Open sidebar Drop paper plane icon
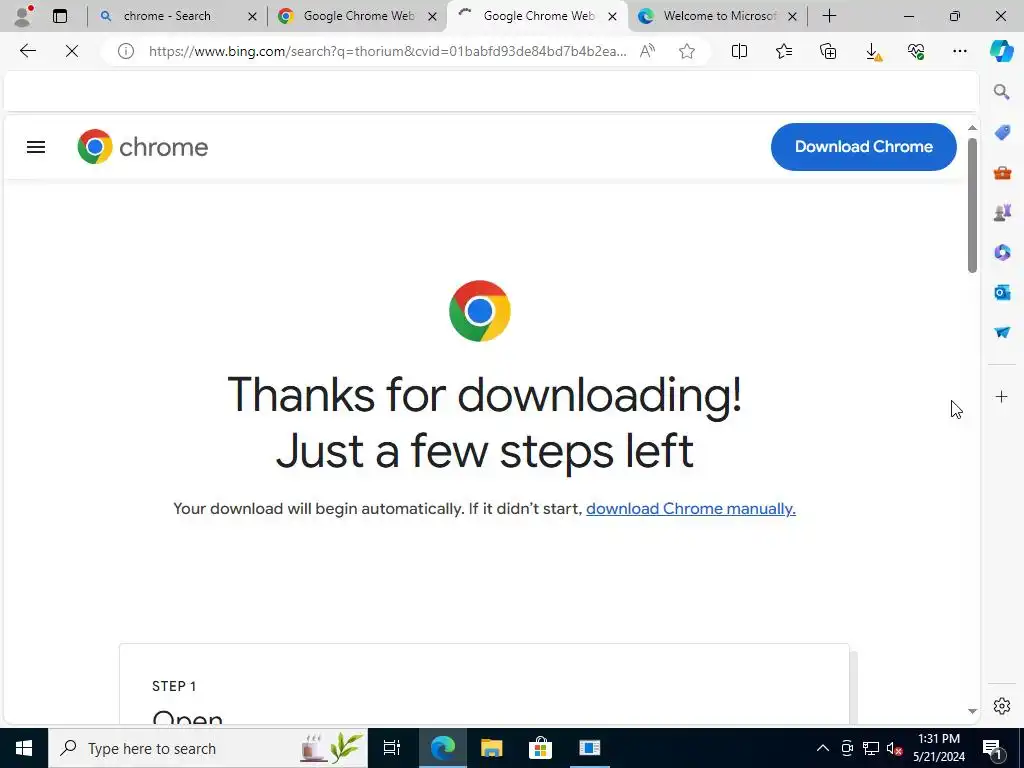Image resolution: width=1024 pixels, height=768 pixels. point(1002,332)
